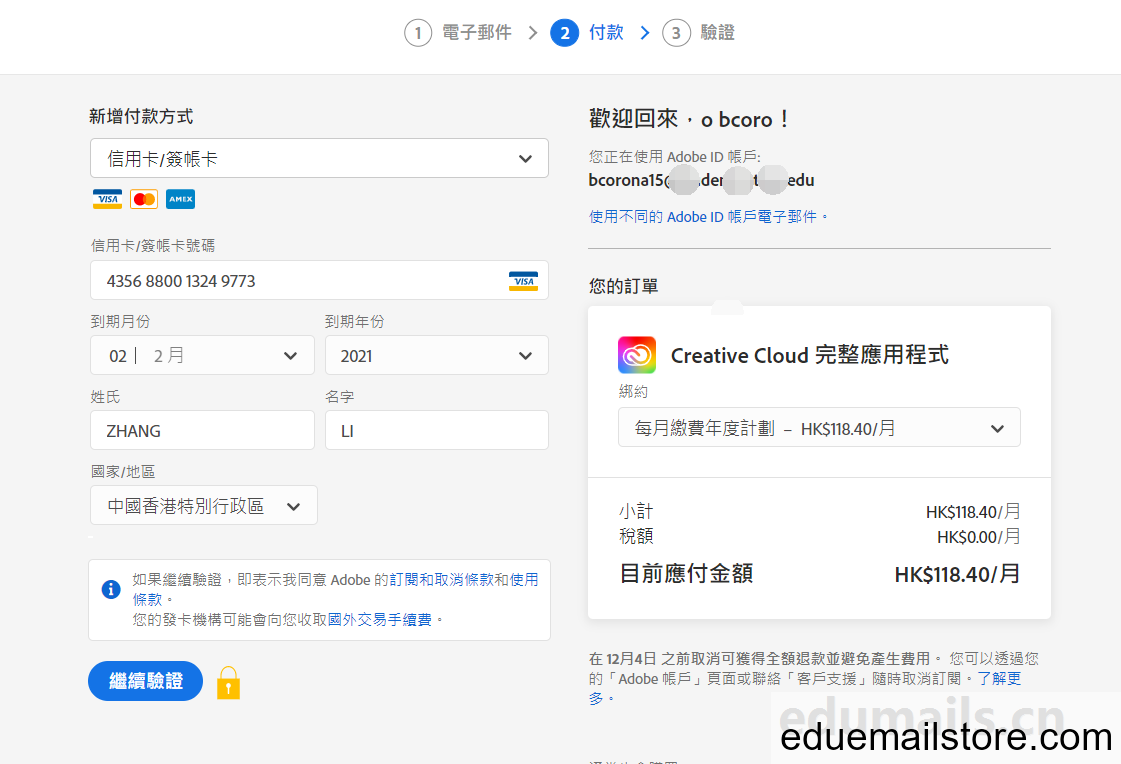
Task: Click the Mastercard logo below payment method
Action: point(144,199)
